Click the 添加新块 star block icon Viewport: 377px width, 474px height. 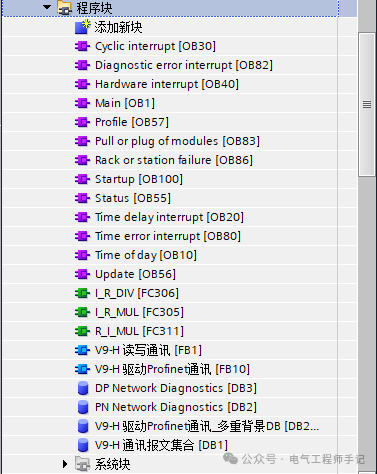(x=82, y=27)
